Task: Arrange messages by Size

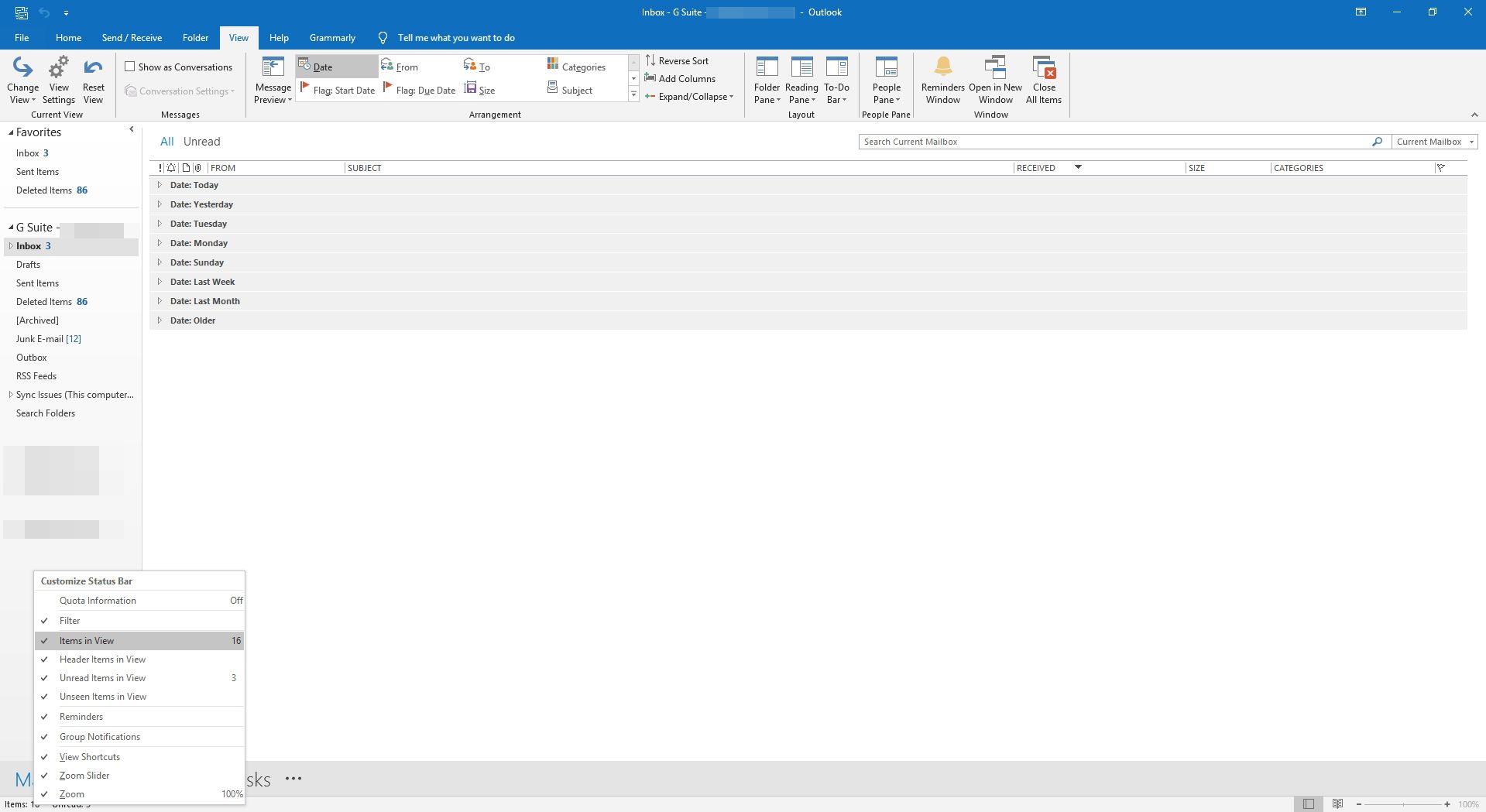Action: point(479,90)
